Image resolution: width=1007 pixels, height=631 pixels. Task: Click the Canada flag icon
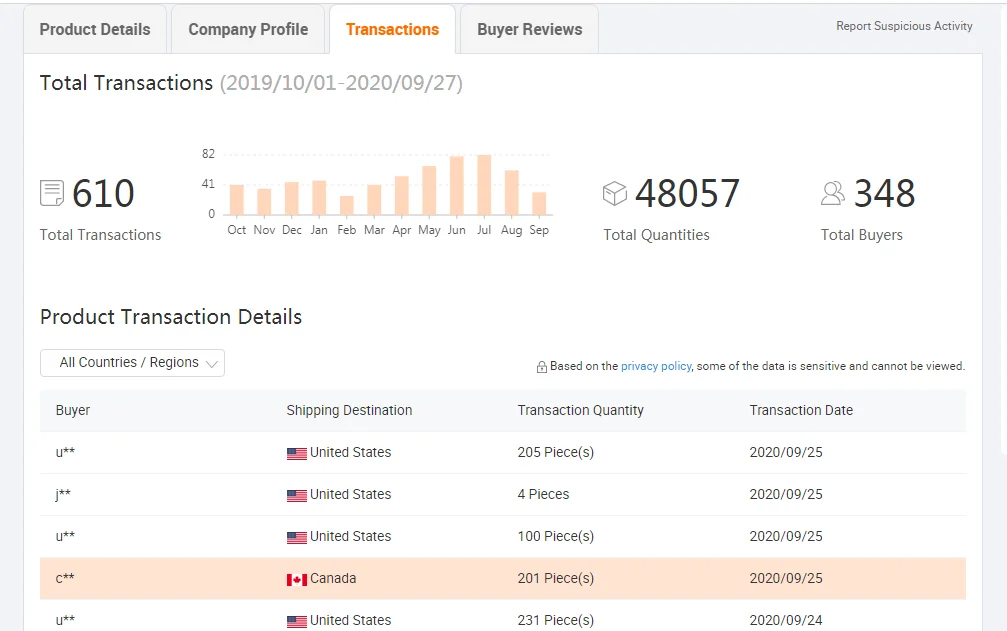tap(297, 579)
